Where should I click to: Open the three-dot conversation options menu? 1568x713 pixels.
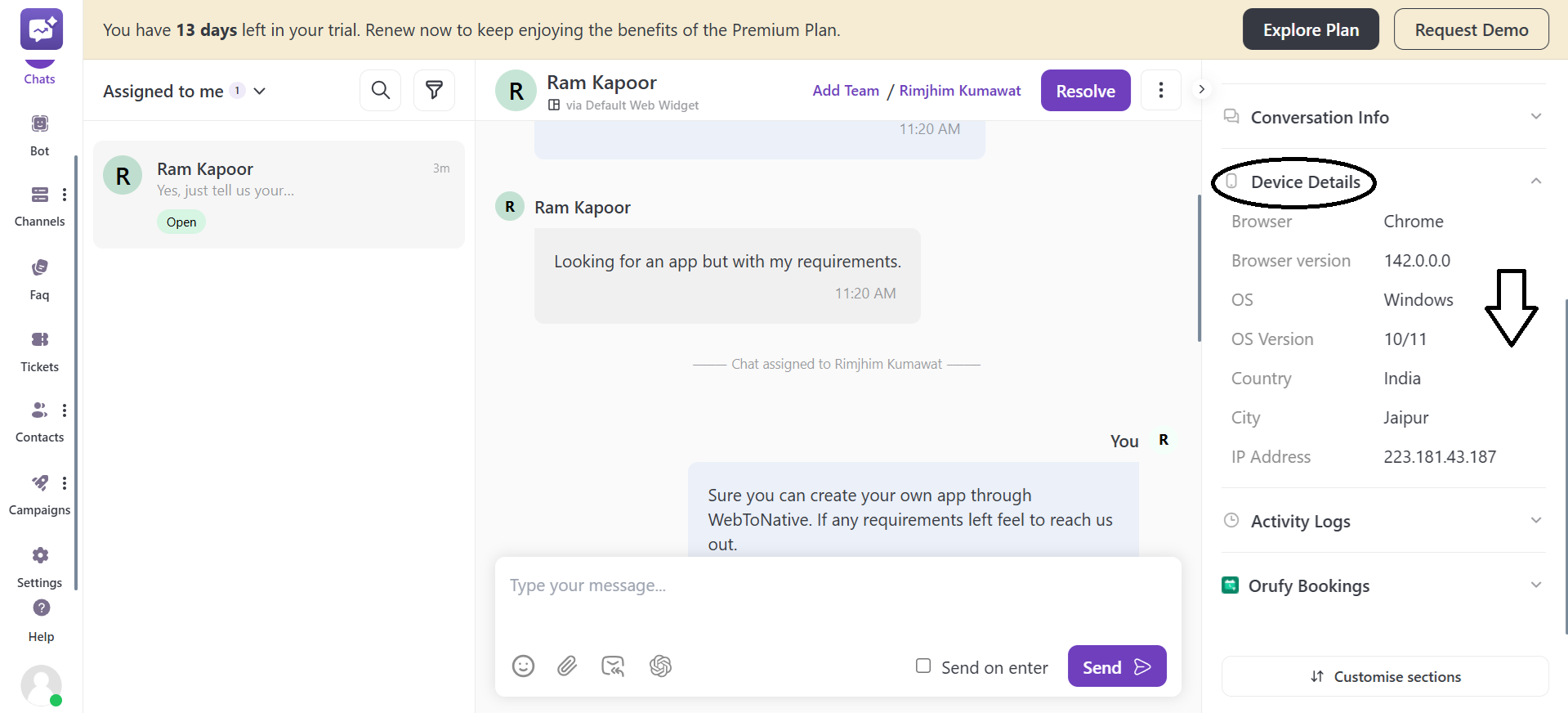1160,90
